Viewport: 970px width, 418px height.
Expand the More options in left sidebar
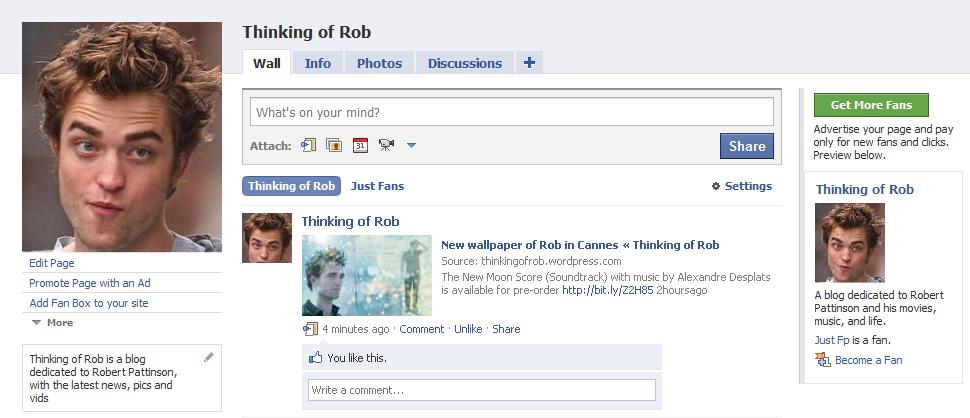tap(52, 323)
